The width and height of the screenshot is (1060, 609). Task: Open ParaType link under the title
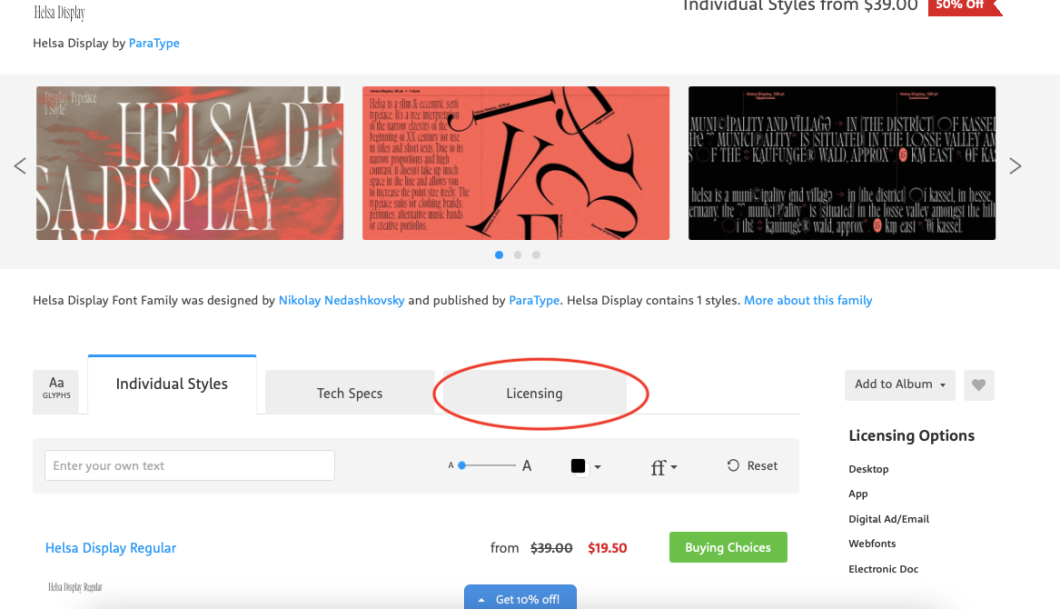coord(154,43)
